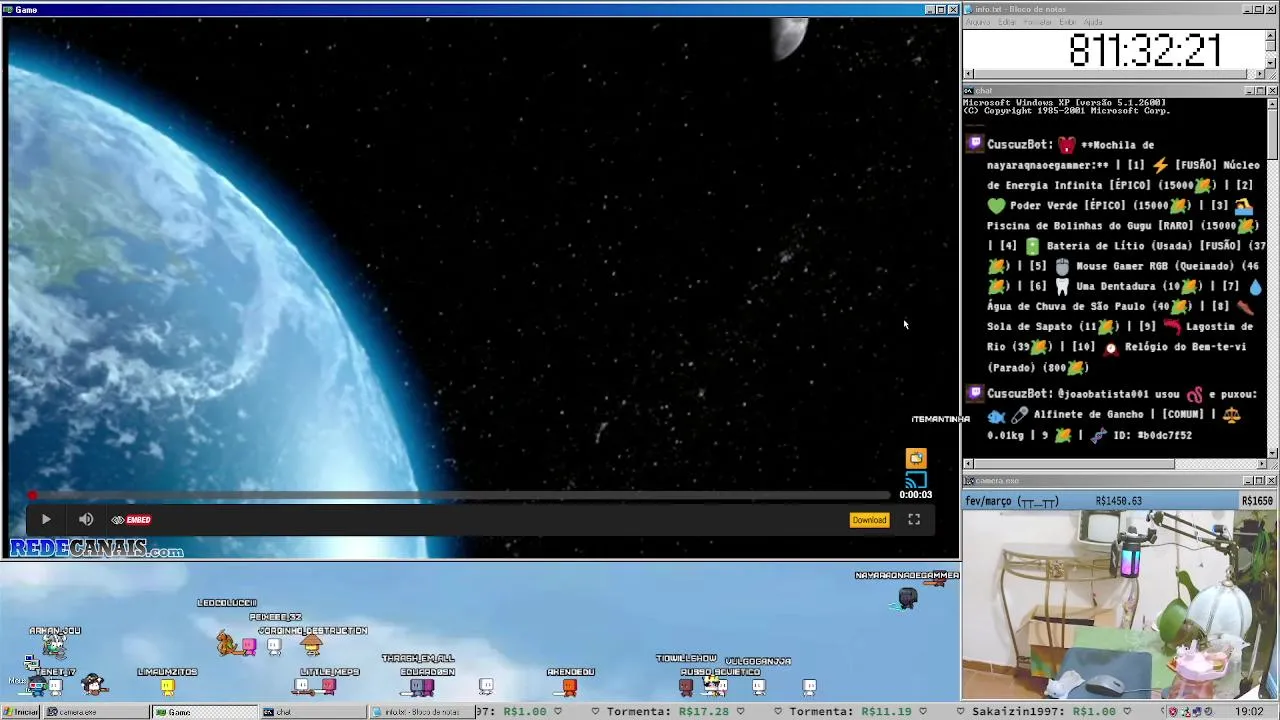The height and width of the screenshot is (720, 1280).
Task: Open the EMBED option in the video player
Action: pyautogui.click(x=131, y=520)
